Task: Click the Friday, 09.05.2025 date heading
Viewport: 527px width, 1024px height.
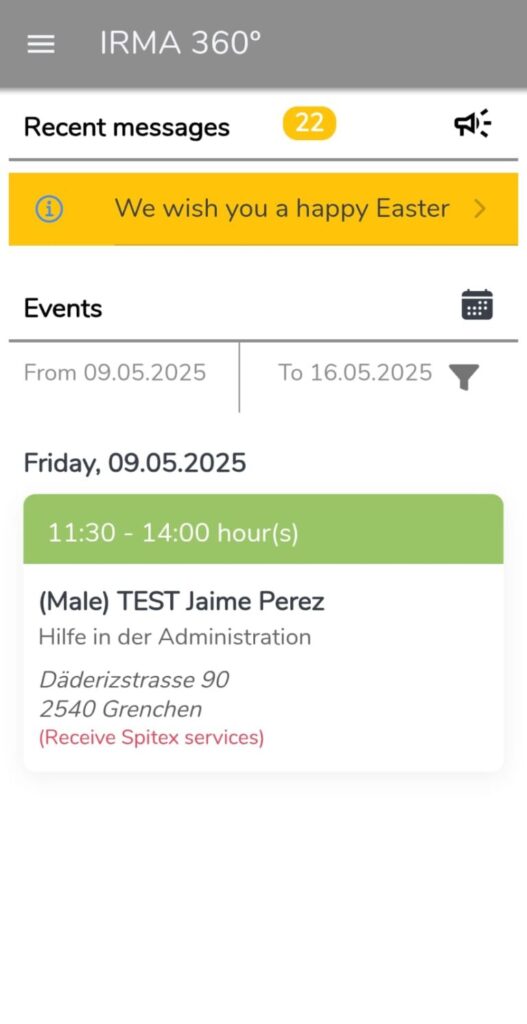Action: pyautogui.click(x=135, y=463)
